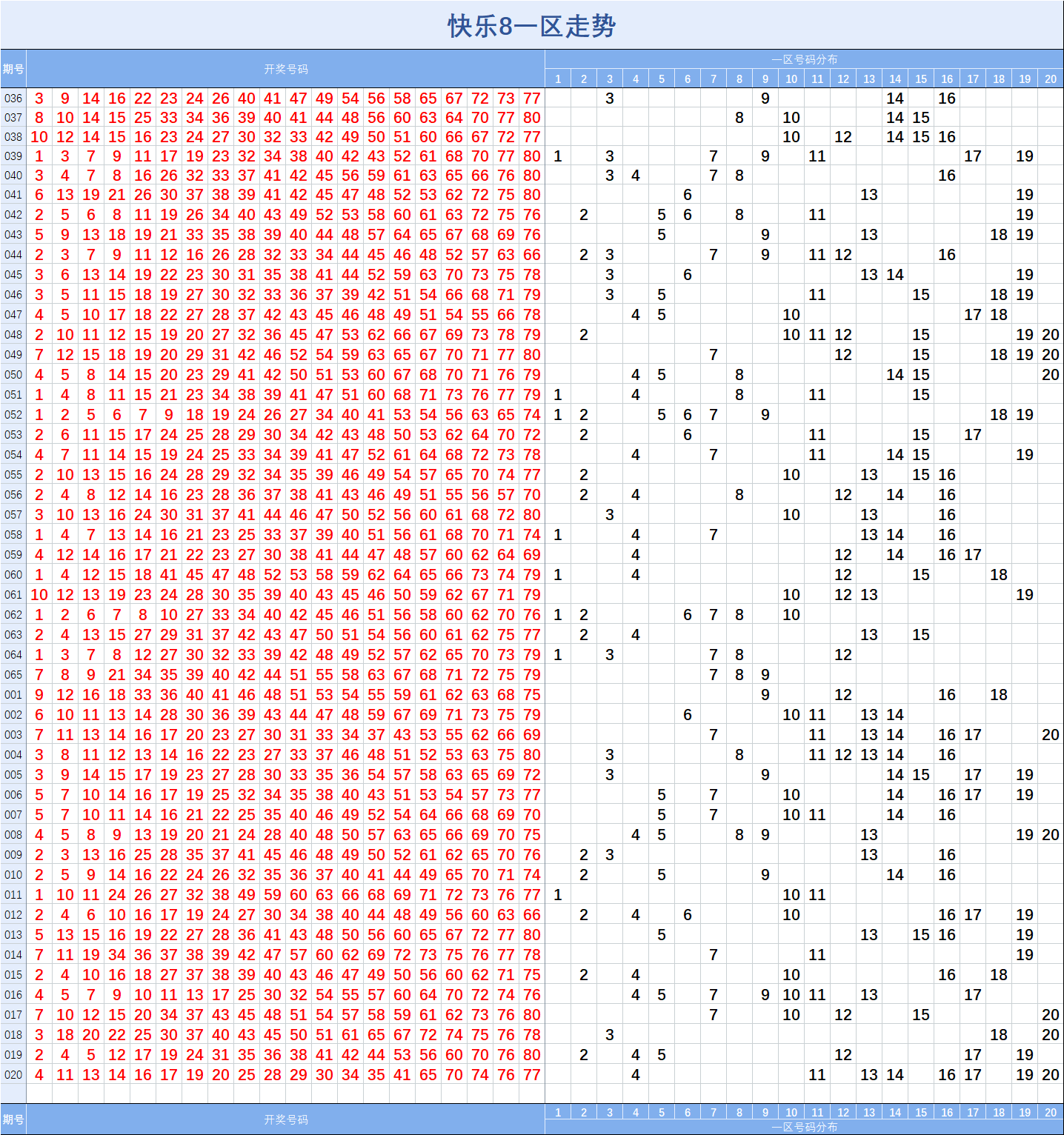The image size is (1064, 1135).
Task: Select column header 8 in the footer row
Action: 739,1112
